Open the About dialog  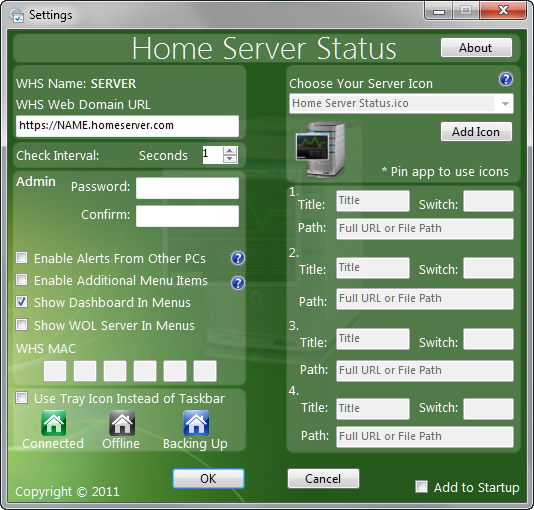click(x=476, y=48)
